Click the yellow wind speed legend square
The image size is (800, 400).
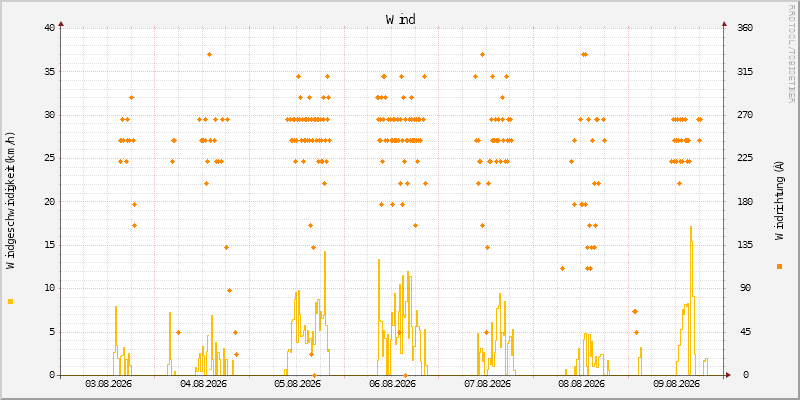coord(11,302)
